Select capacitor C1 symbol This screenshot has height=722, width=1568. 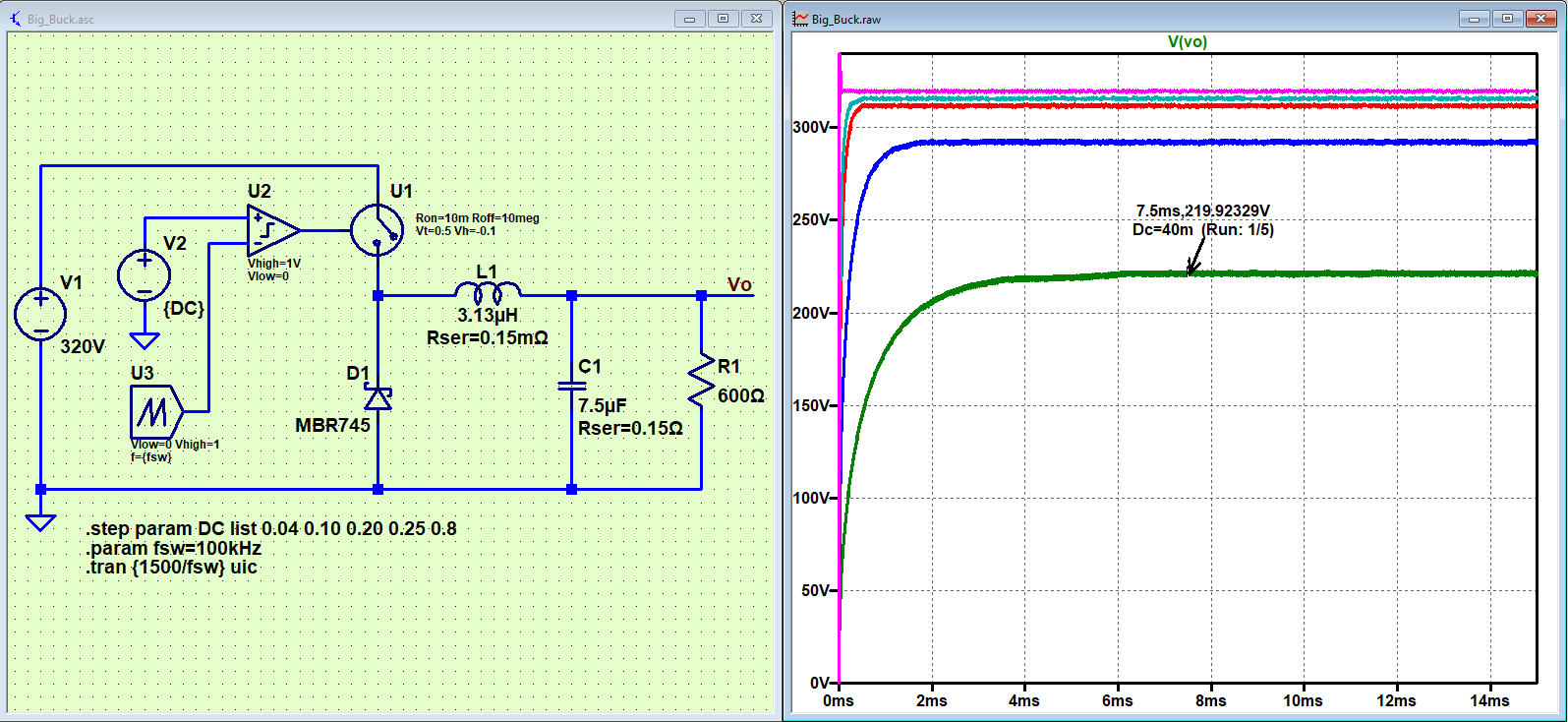pyautogui.click(x=571, y=386)
